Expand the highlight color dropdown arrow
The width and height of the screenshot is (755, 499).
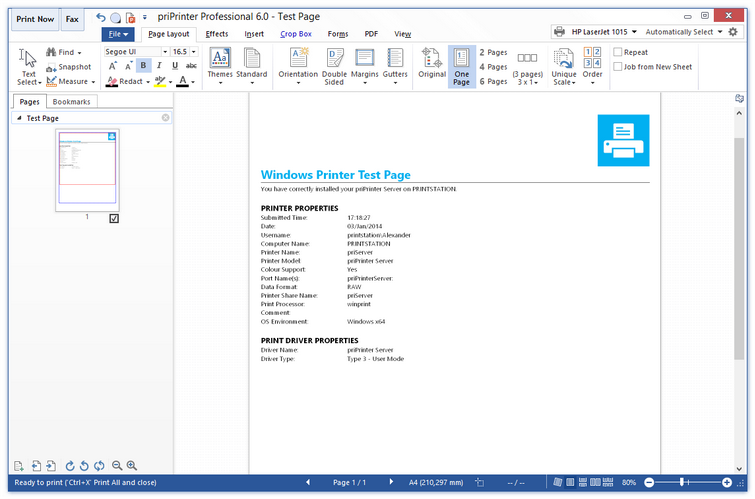[x=170, y=82]
